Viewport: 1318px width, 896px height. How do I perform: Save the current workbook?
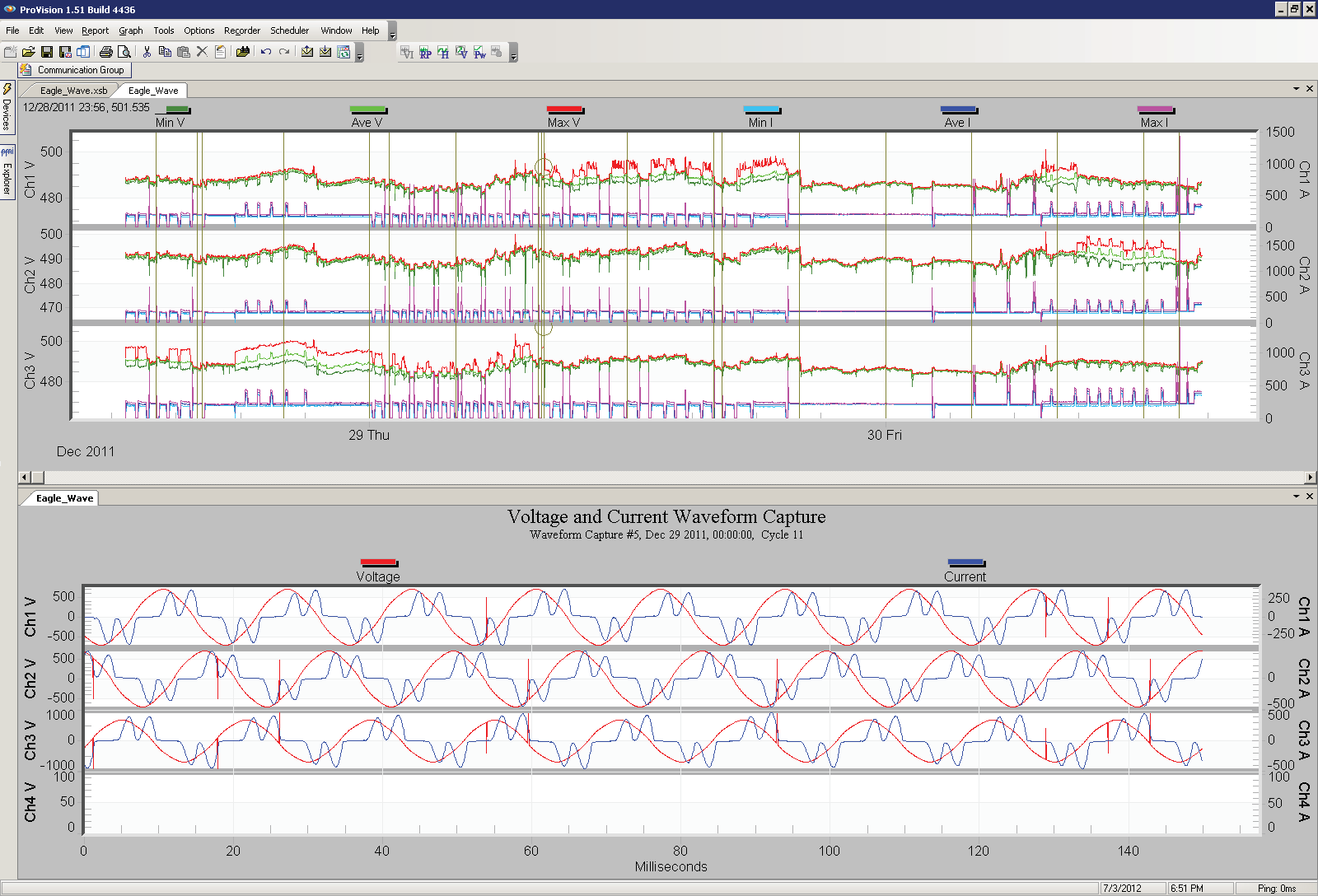(x=47, y=51)
